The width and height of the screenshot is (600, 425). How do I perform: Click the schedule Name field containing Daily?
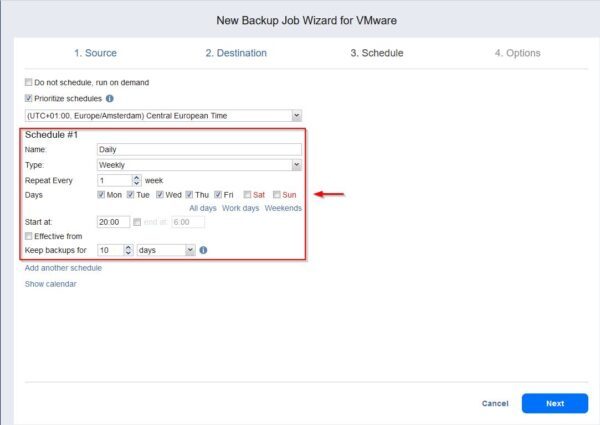pos(199,150)
